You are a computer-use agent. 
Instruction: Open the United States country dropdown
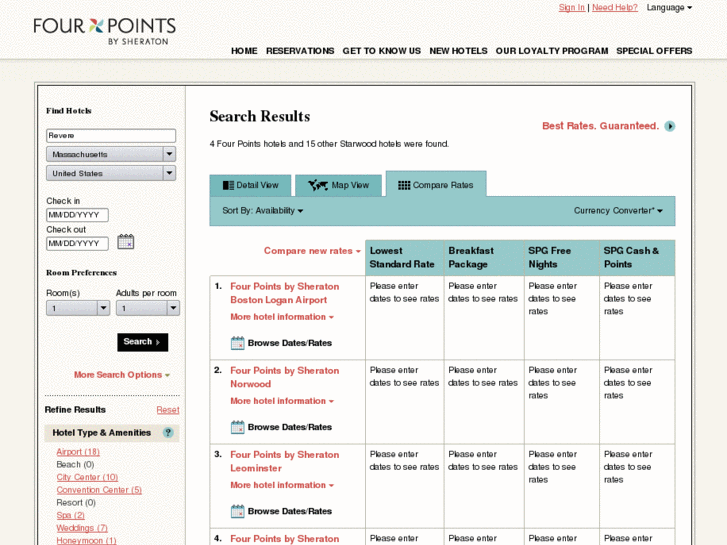[x=111, y=173]
